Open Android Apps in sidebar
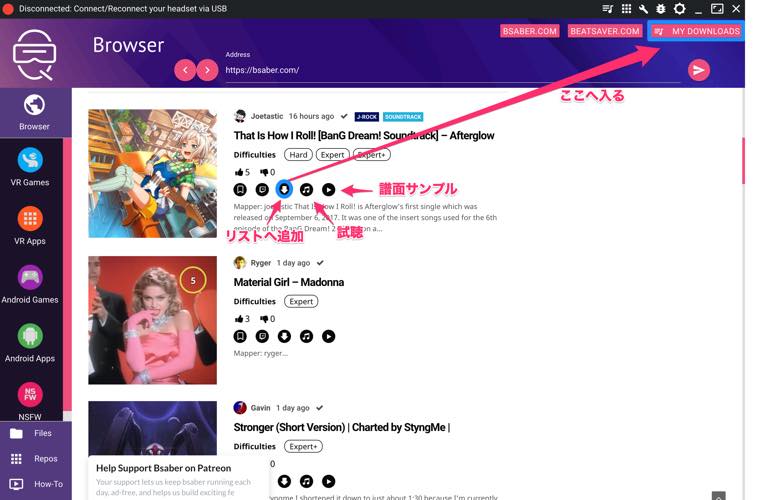The height and width of the screenshot is (500, 757). [x=30, y=344]
